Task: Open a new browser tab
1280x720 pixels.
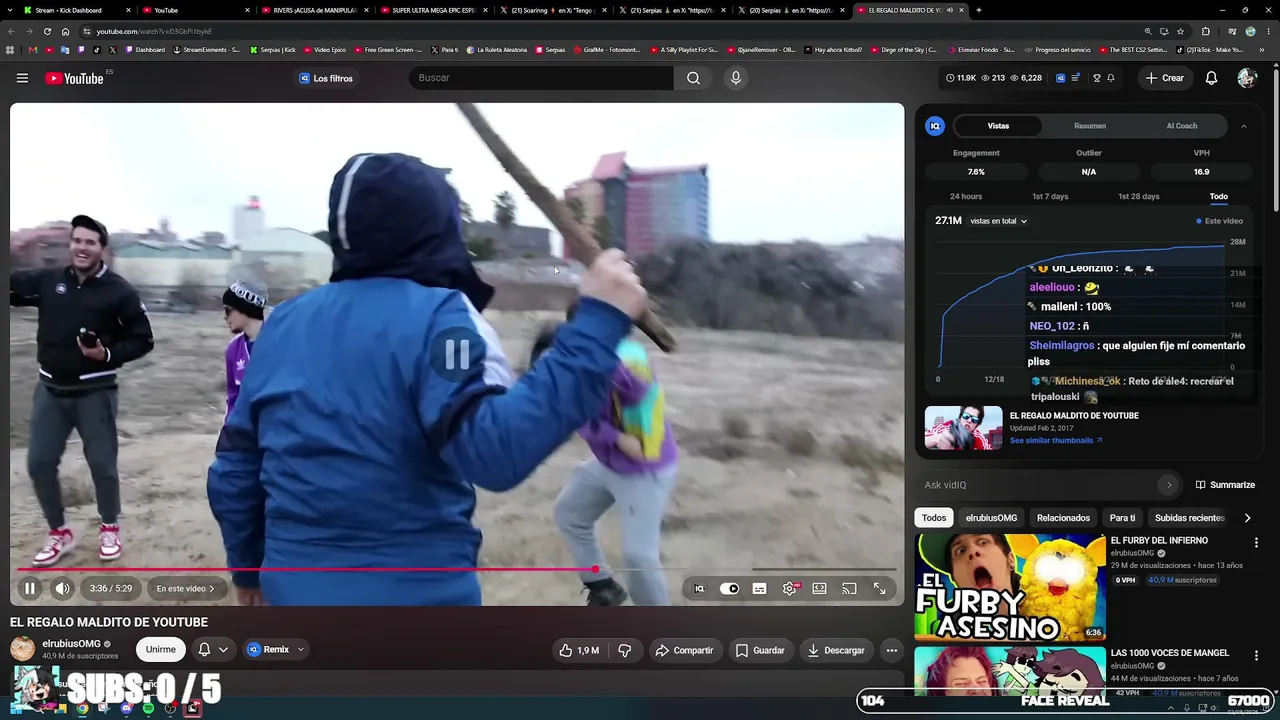Action: click(978, 10)
